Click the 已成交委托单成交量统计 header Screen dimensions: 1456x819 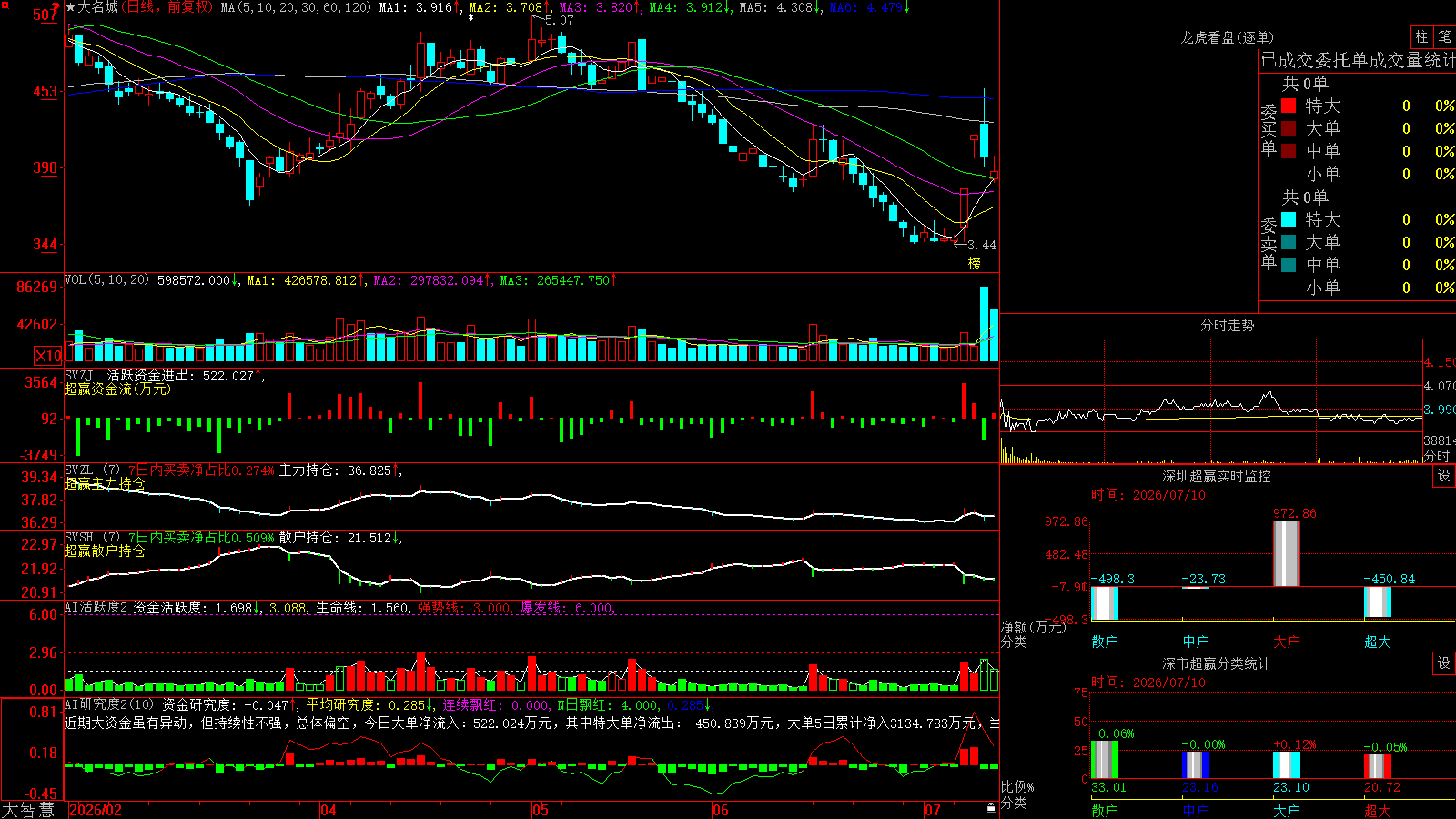(1359, 60)
